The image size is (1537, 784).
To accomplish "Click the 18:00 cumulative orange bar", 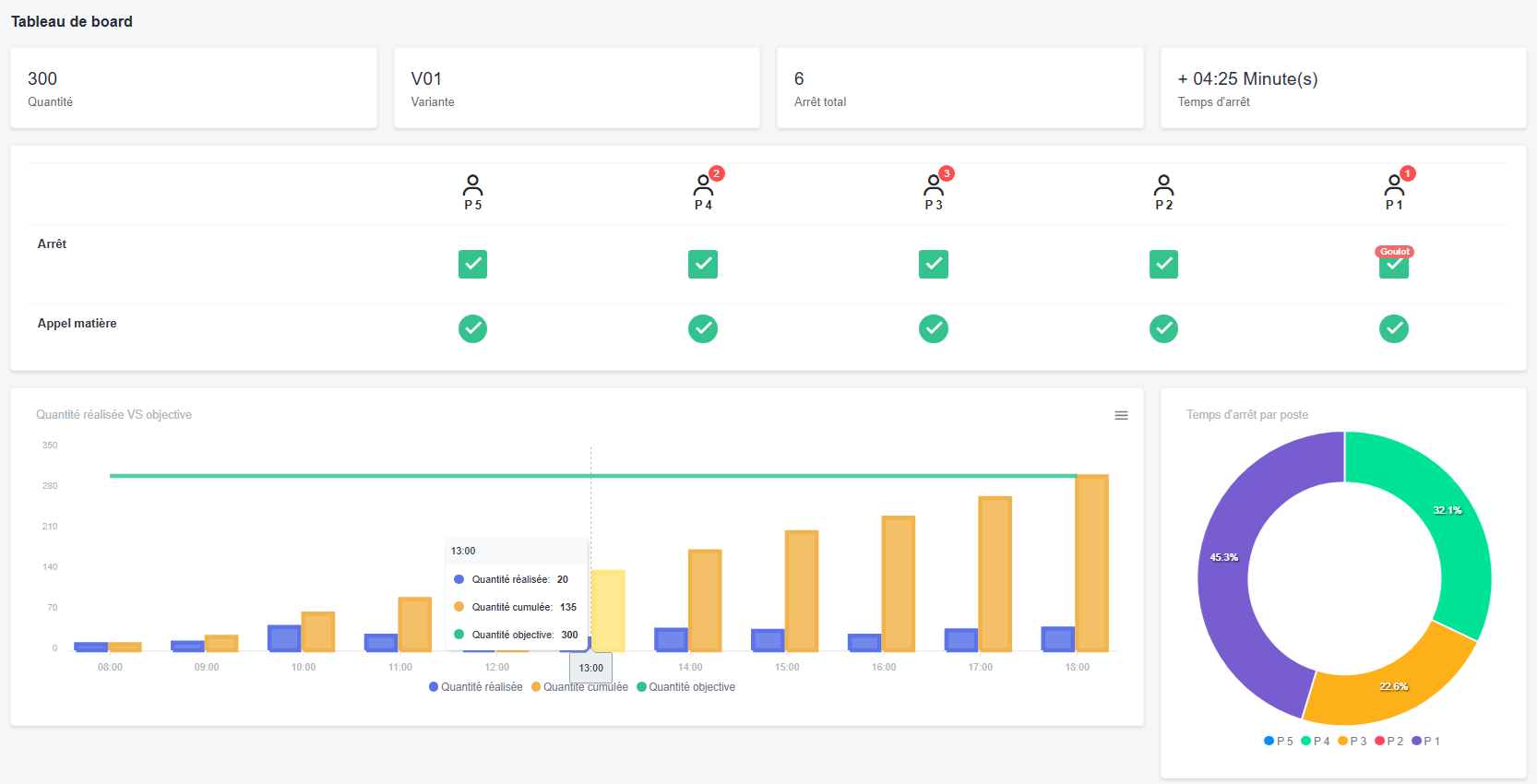I will [1091, 563].
